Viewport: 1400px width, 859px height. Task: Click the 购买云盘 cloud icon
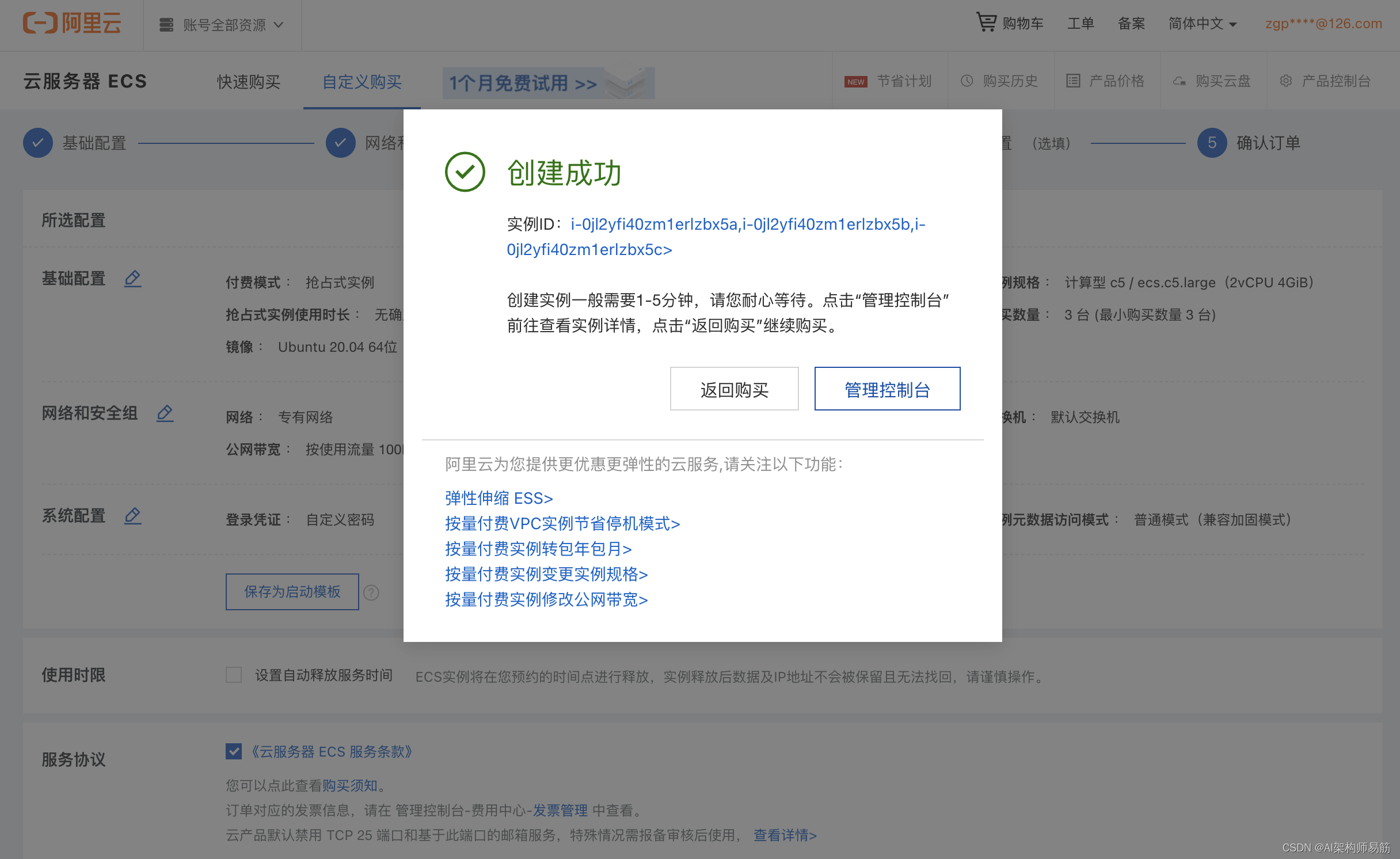click(1179, 81)
